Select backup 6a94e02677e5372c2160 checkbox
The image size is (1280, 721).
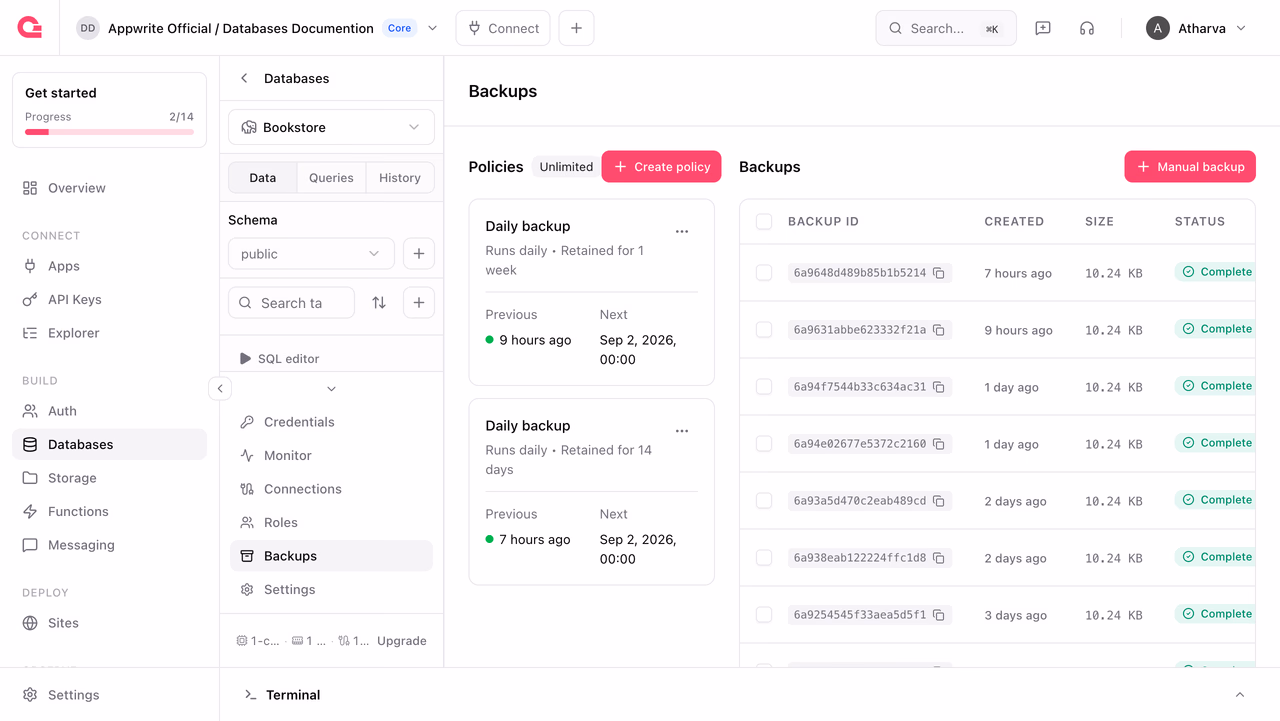click(x=764, y=444)
